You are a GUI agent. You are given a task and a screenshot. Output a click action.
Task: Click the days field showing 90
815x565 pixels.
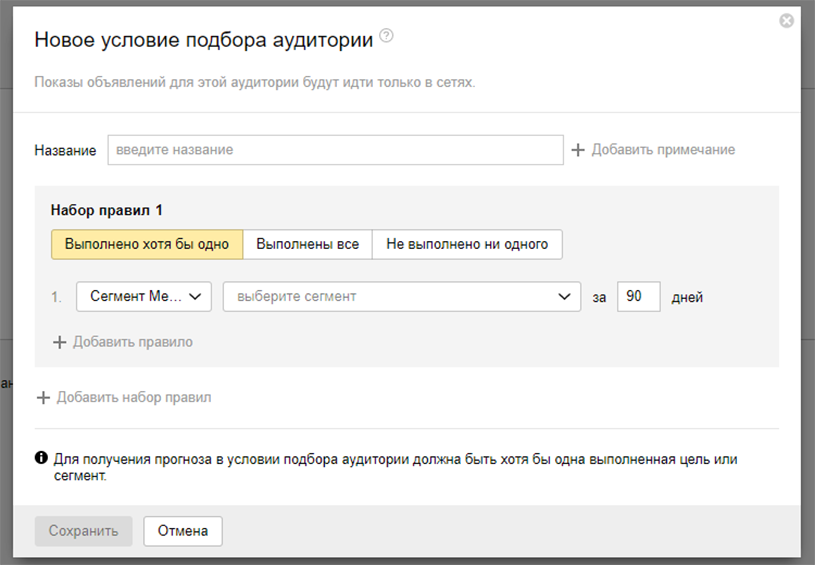pyautogui.click(x=638, y=297)
